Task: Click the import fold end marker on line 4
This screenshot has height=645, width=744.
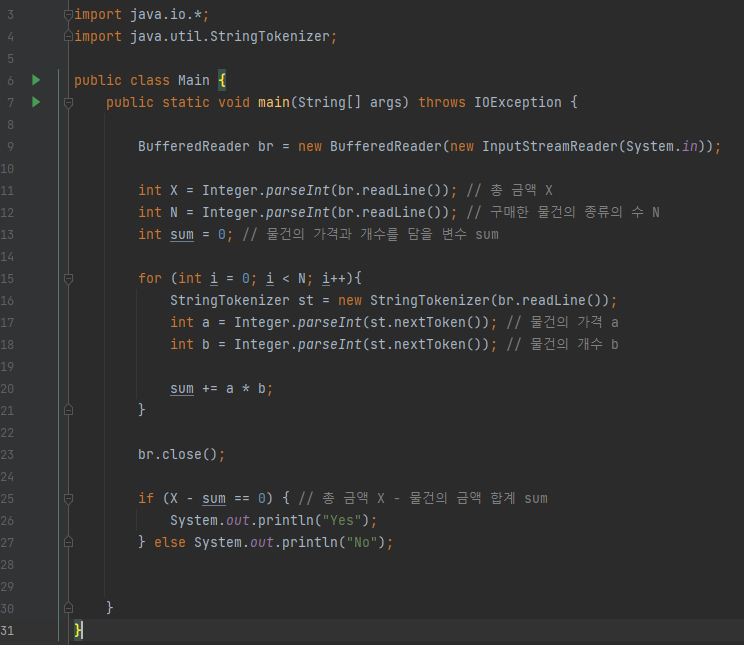Action: [x=68, y=36]
